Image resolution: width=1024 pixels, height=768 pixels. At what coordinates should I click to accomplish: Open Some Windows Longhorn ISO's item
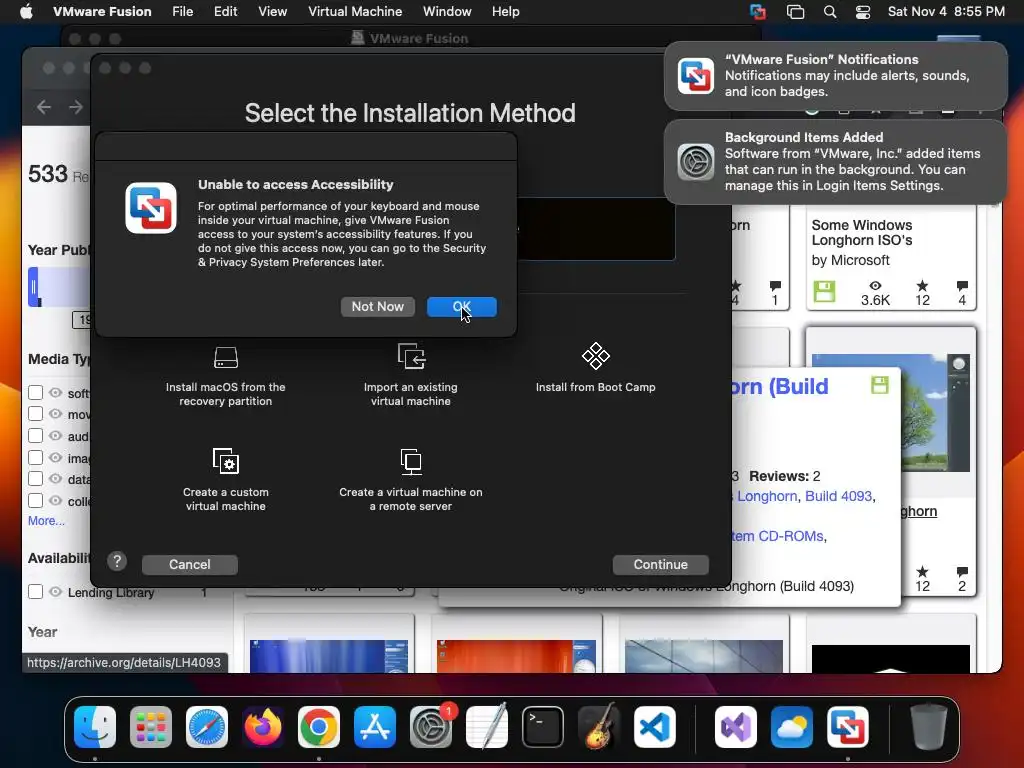point(861,232)
